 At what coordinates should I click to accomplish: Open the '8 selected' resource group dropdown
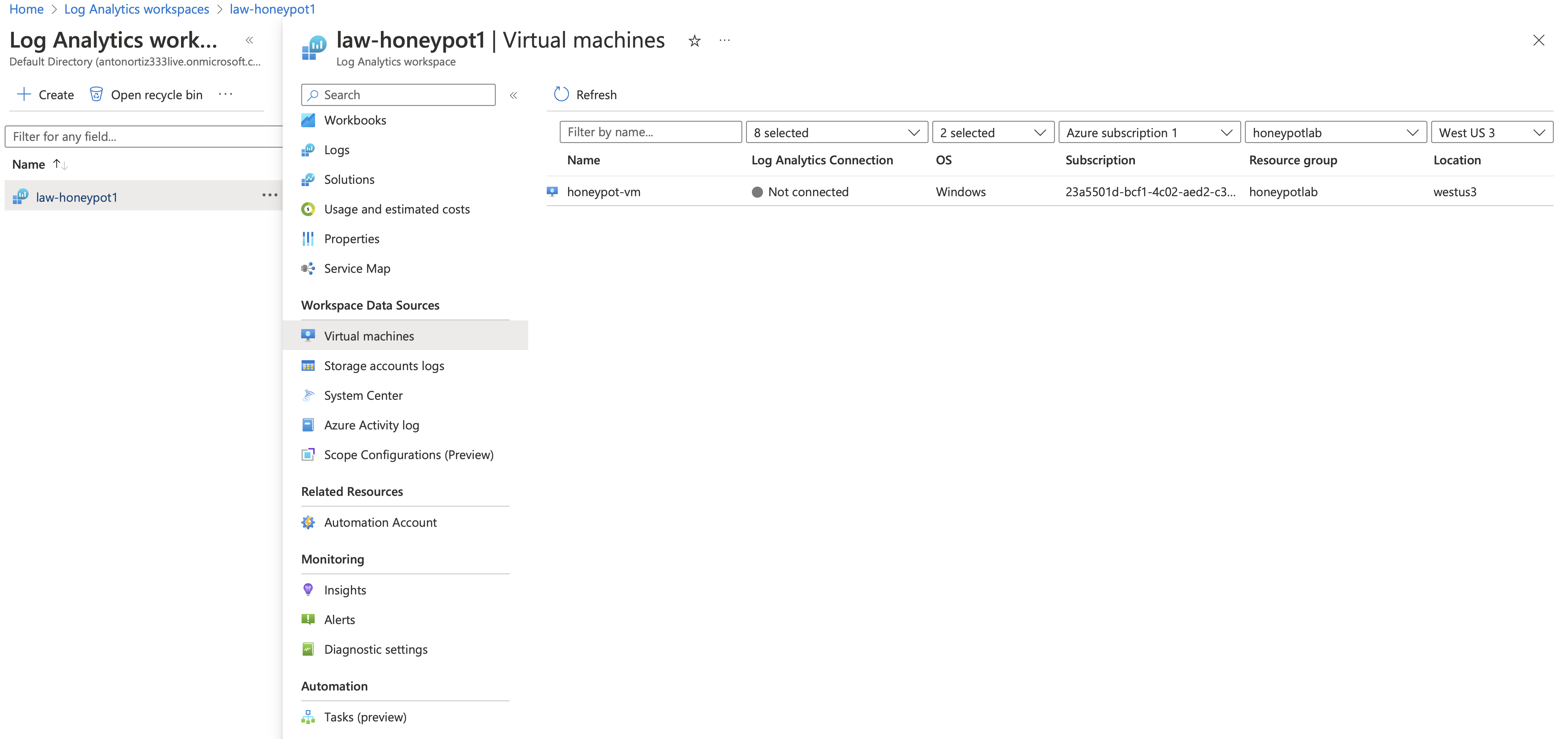tap(837, 132)
